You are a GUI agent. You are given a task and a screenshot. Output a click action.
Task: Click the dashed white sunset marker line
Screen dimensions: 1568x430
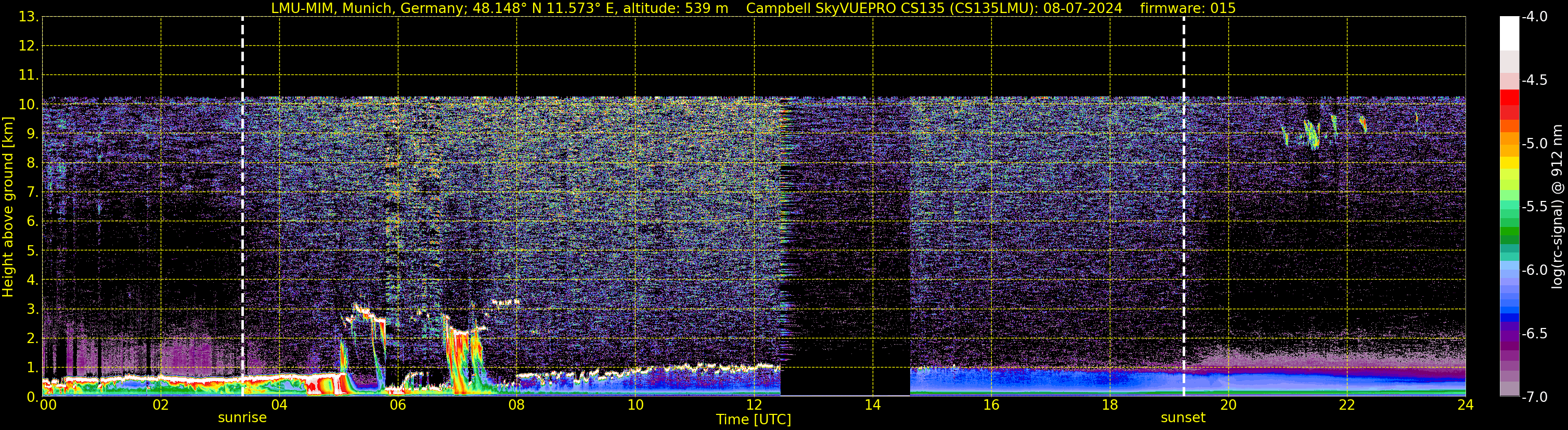(x=1183, y=207)
